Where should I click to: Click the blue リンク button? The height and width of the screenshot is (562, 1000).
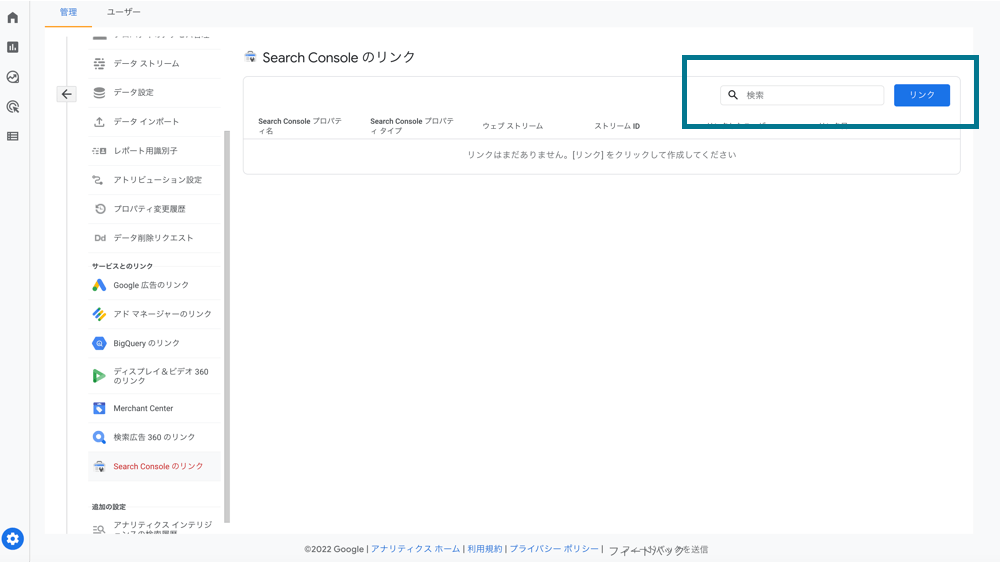(x=922, y=95)
